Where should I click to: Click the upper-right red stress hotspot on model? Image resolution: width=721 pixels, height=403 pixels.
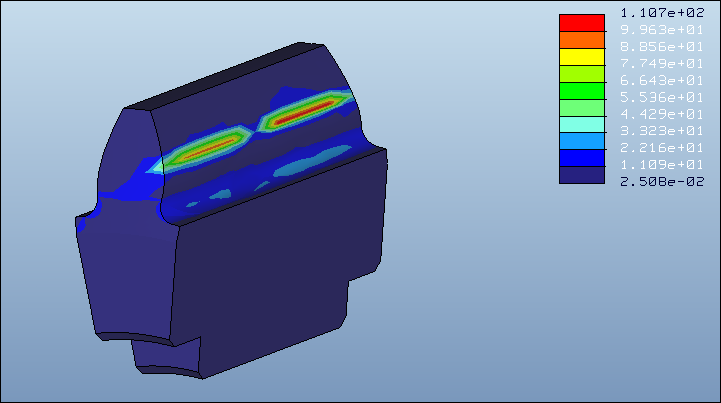[304, 112]
